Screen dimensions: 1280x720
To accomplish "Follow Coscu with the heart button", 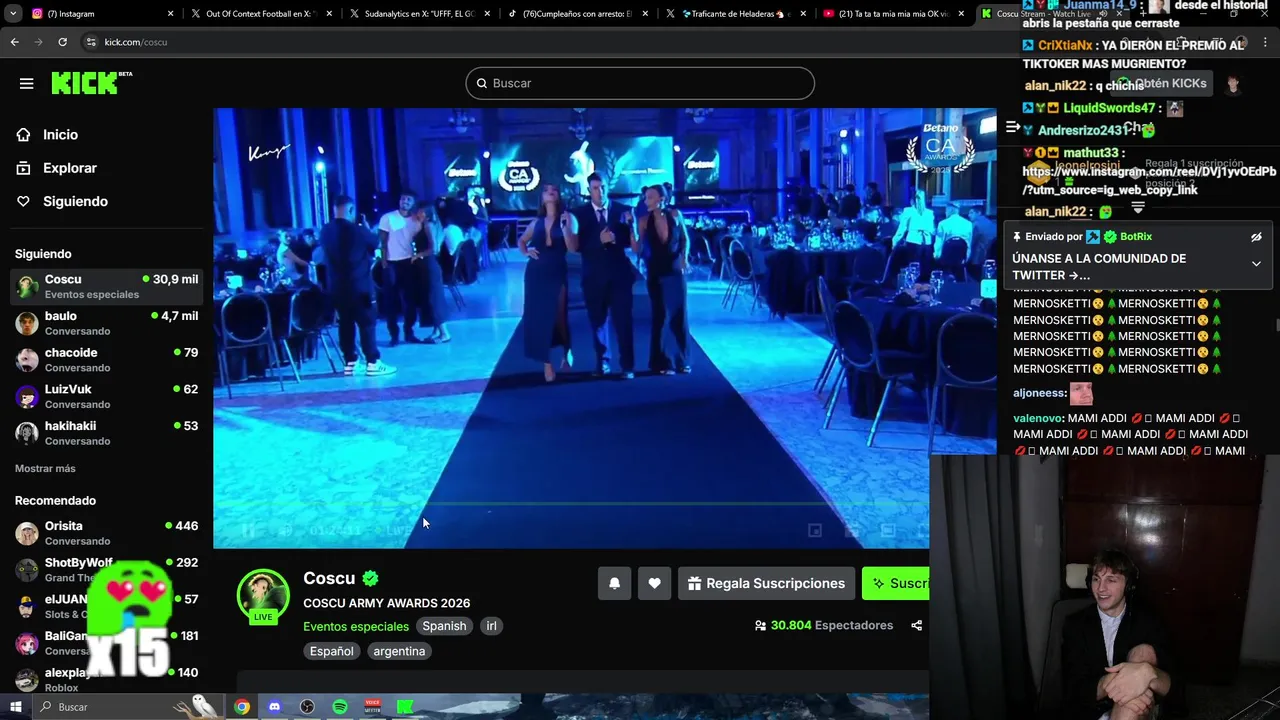I will (654, 583).
